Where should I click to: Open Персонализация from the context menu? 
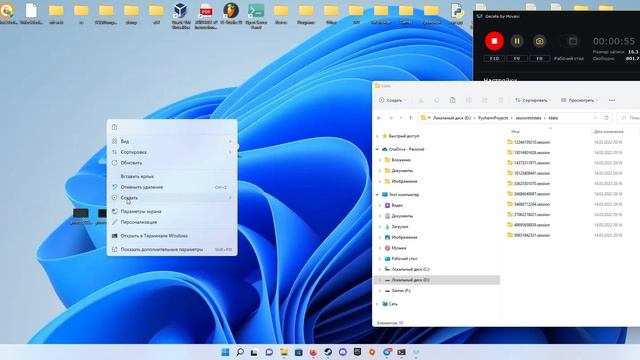[172, 222]
